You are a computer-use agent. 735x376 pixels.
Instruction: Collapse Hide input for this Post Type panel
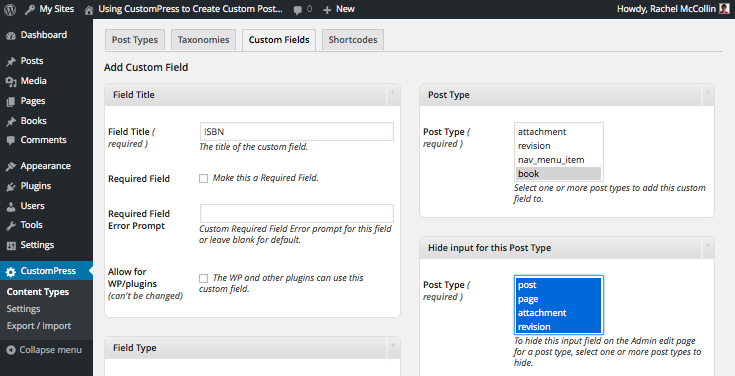coord(708,247)
